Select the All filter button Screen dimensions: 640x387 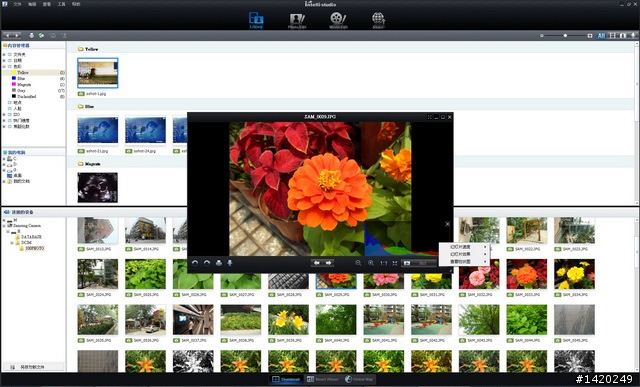(x=601, y=36)
